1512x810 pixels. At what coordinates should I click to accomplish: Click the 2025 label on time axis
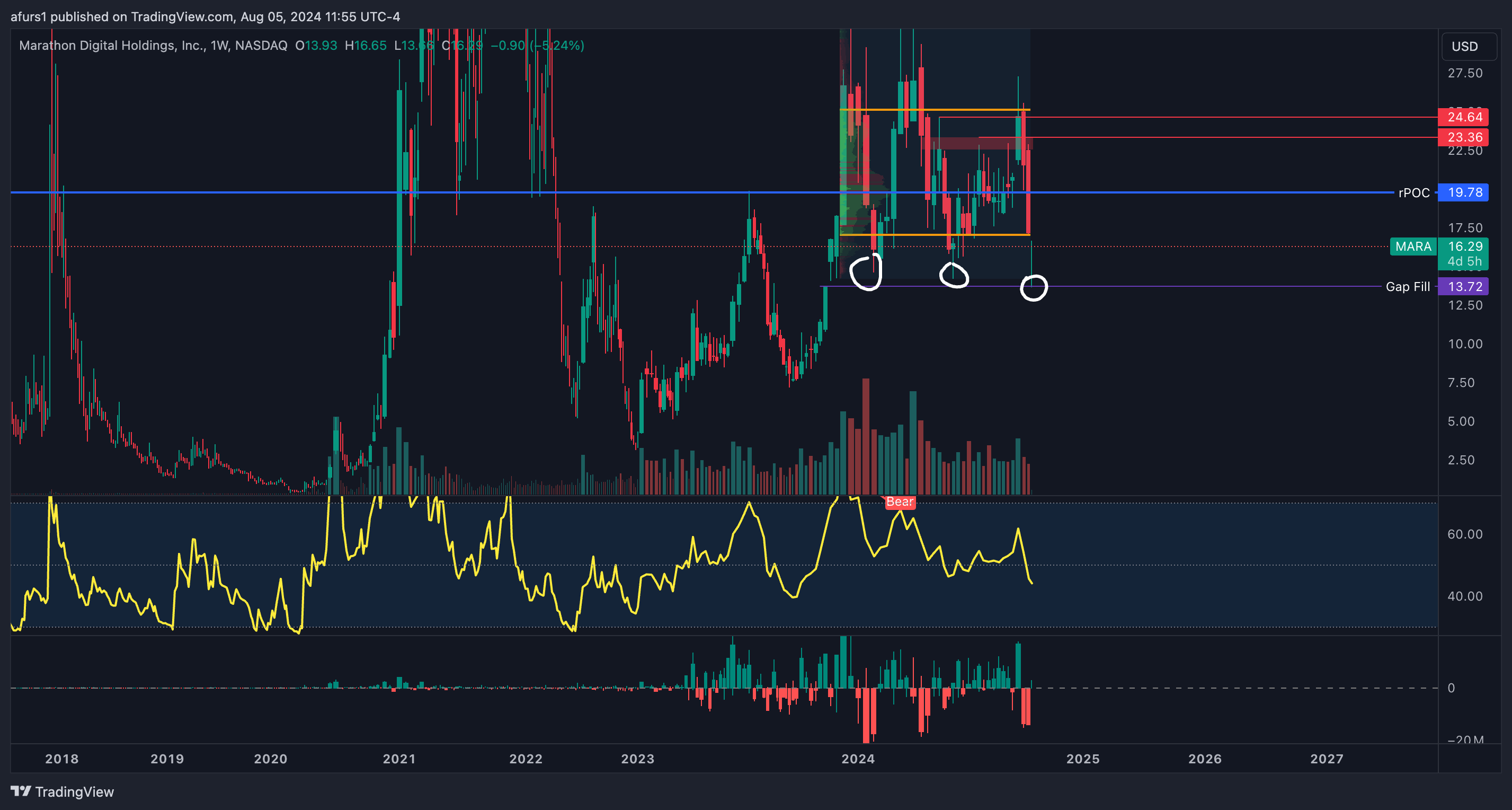pos(1083,759)
